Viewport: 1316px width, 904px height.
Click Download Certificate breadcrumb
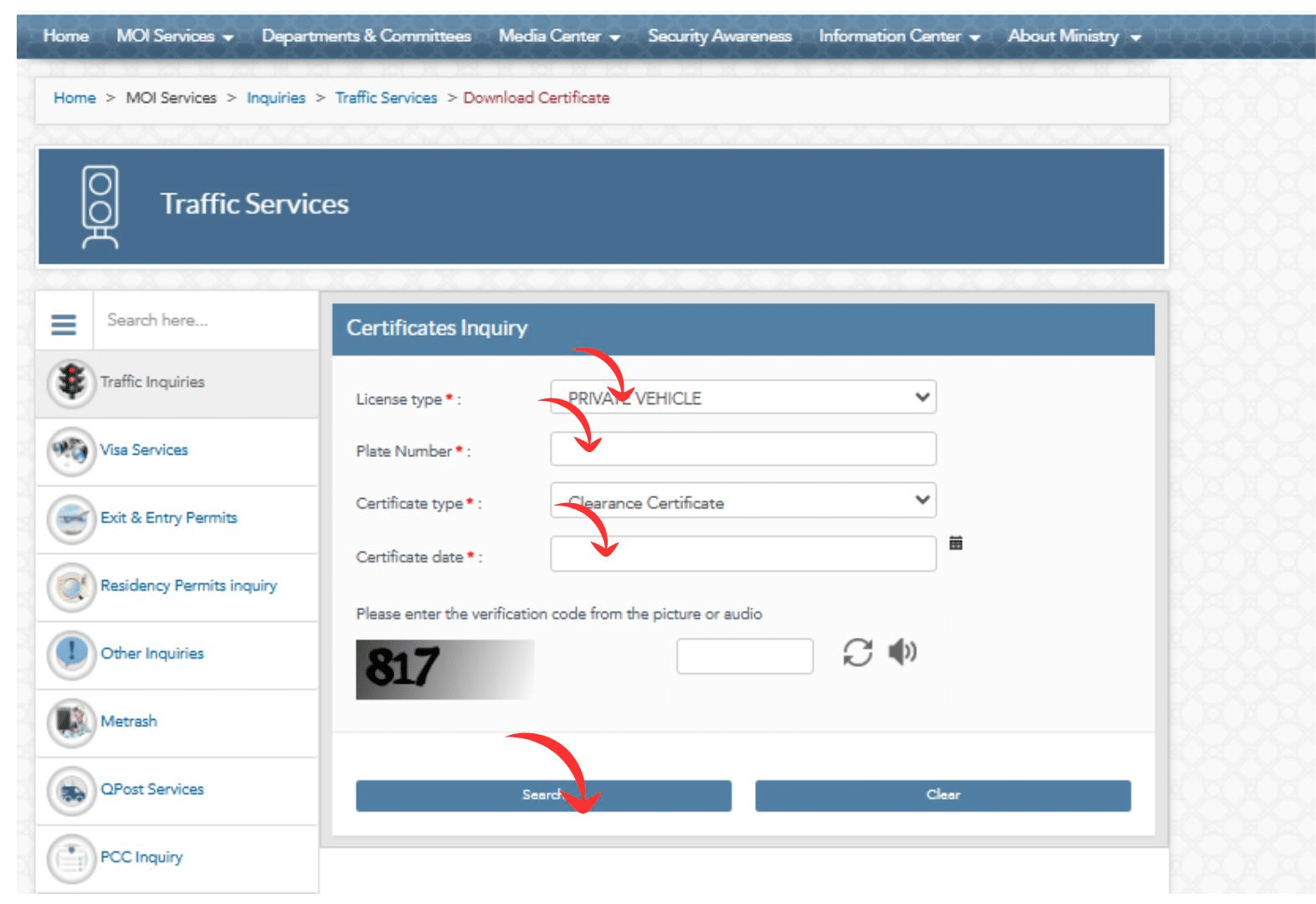pyautogui.click(x=537, y=98)
